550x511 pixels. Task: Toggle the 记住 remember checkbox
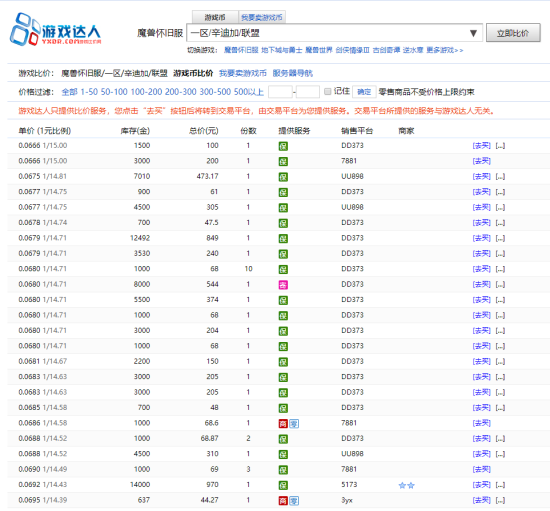point(328,92)
